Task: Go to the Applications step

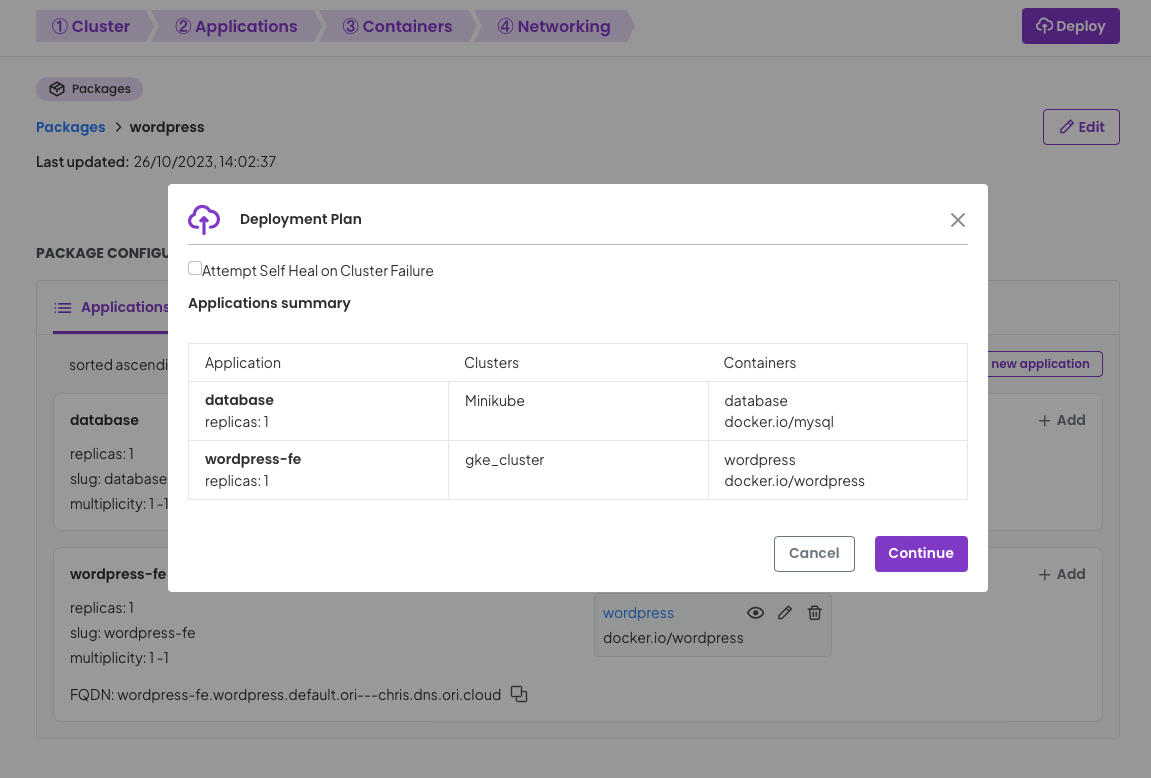Action: [236, 26]
